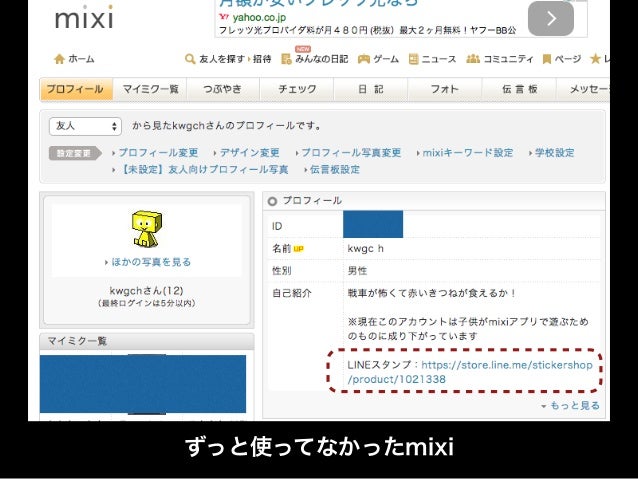Click the yellow box character profile picture
638x479 pixels.
pos(146,228)
